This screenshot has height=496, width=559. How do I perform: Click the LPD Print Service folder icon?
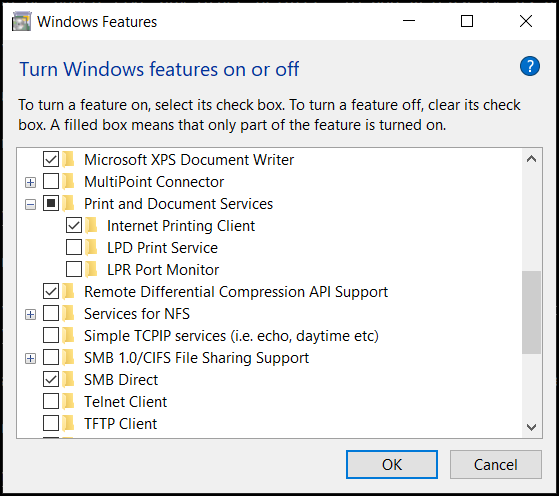91,247
